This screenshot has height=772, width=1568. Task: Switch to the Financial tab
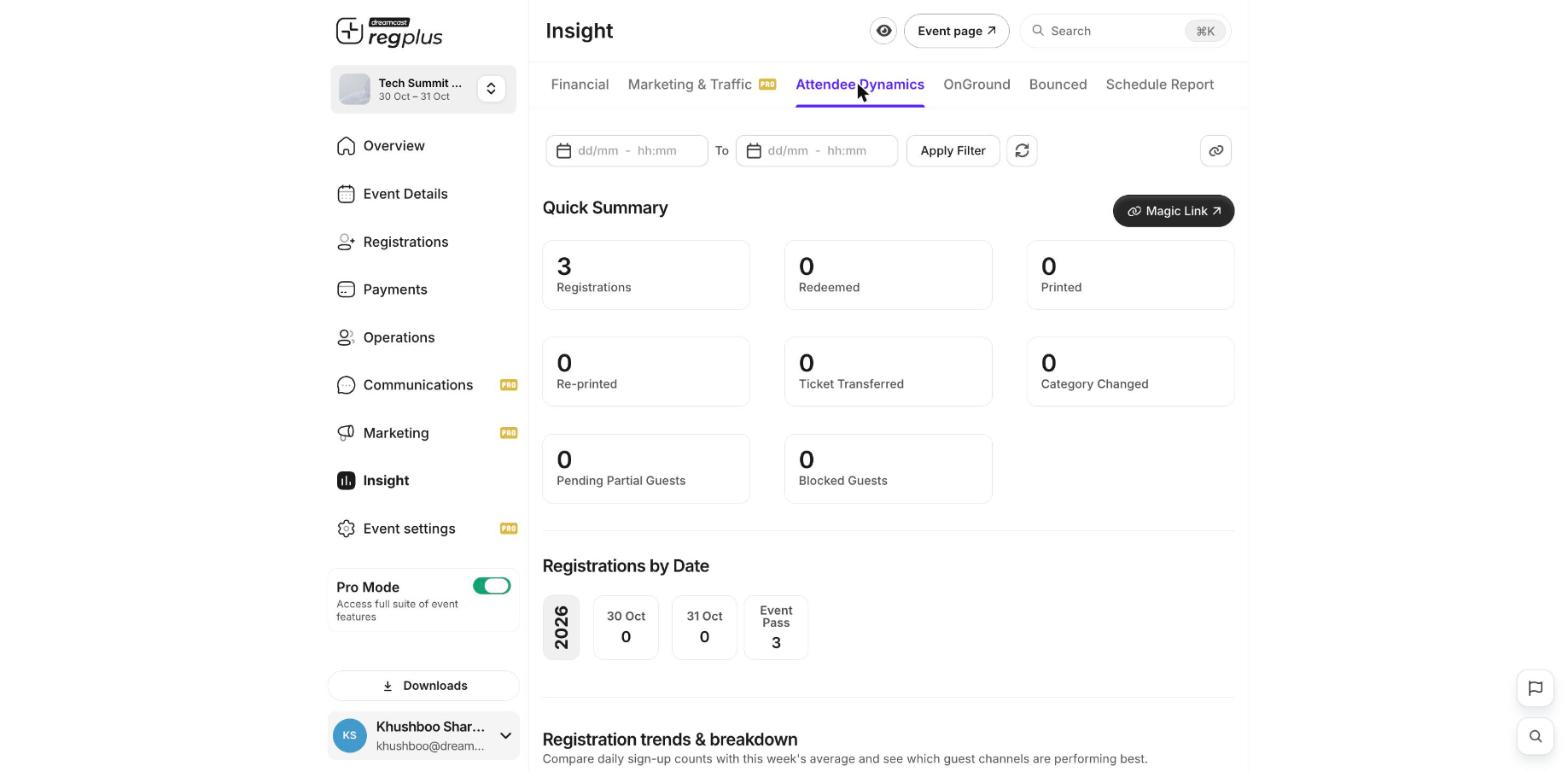580,85
